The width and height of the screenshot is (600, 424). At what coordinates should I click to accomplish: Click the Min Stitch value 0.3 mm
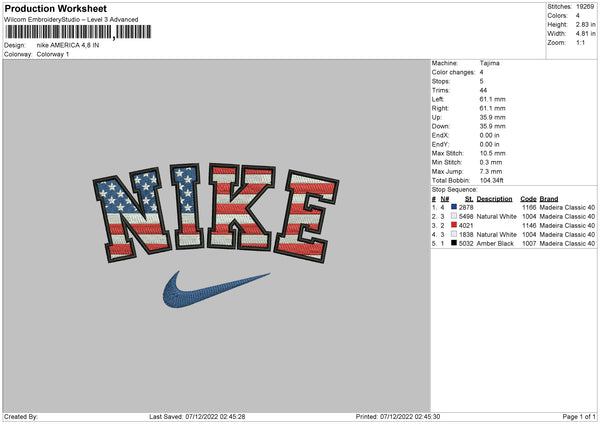click(x=491, y=162)
